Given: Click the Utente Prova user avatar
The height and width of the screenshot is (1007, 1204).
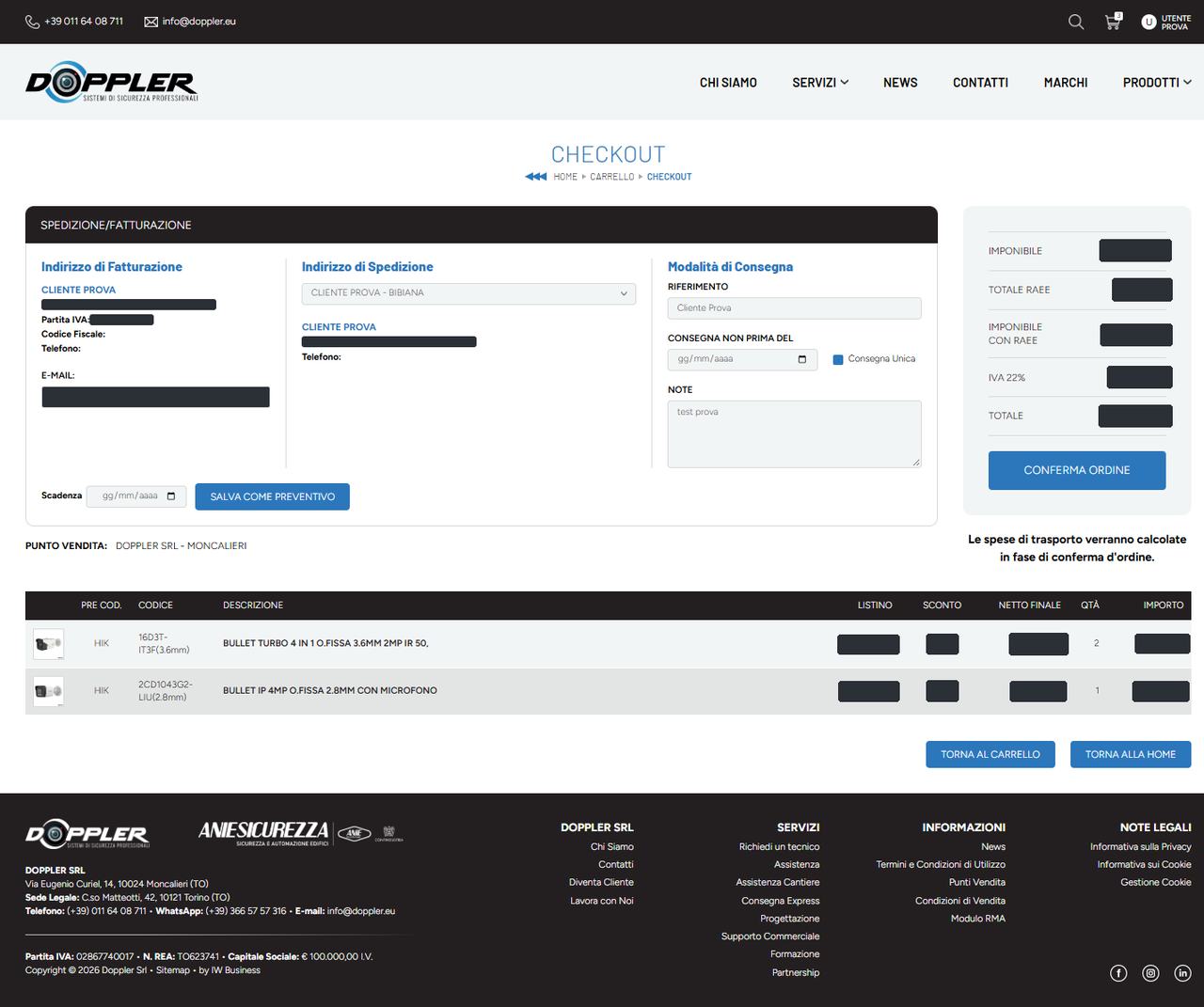Looking at the screenshot, I should [1149, 22].
